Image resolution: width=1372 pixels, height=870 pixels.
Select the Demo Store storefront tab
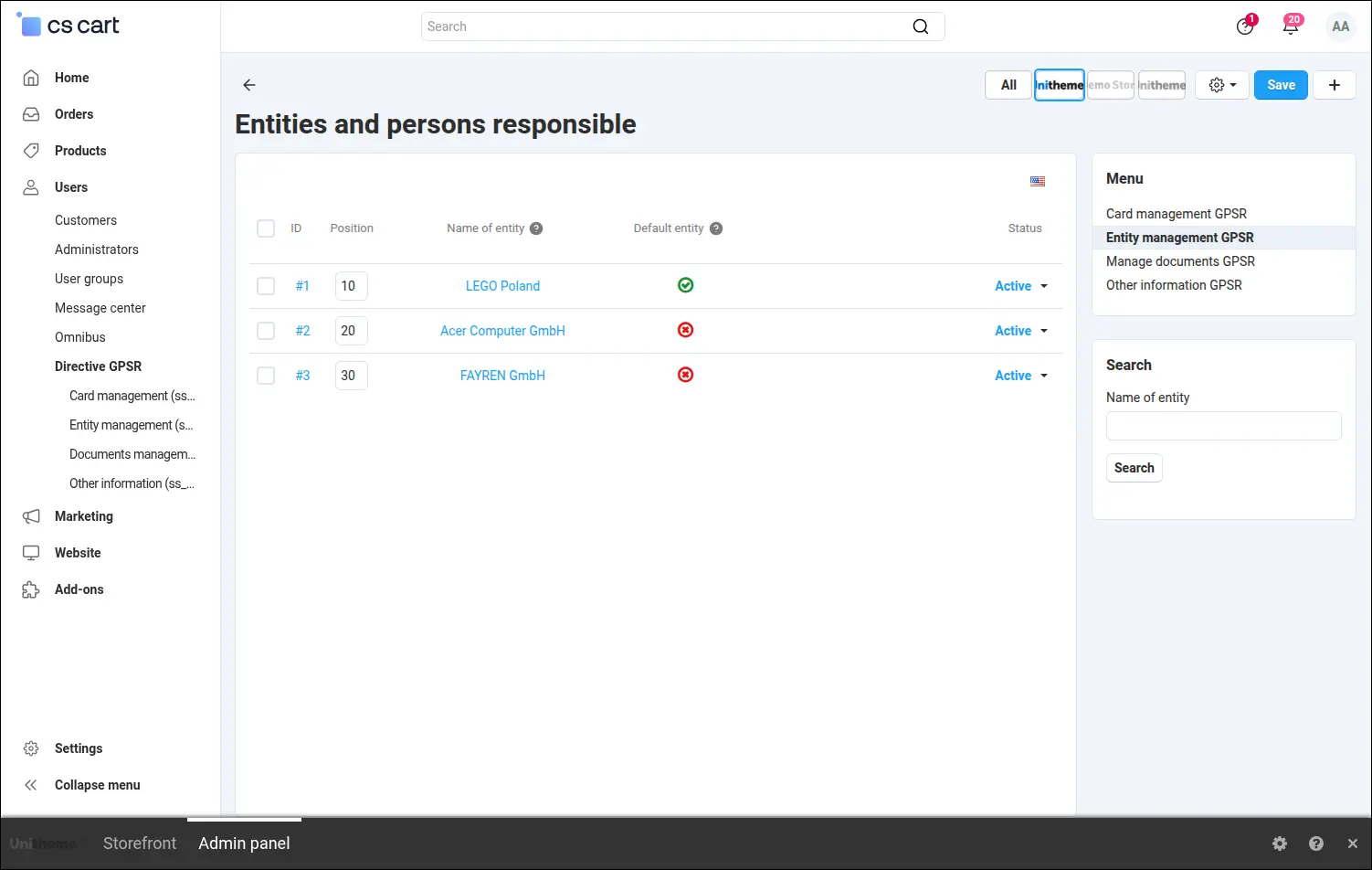tap(1111, 85)
